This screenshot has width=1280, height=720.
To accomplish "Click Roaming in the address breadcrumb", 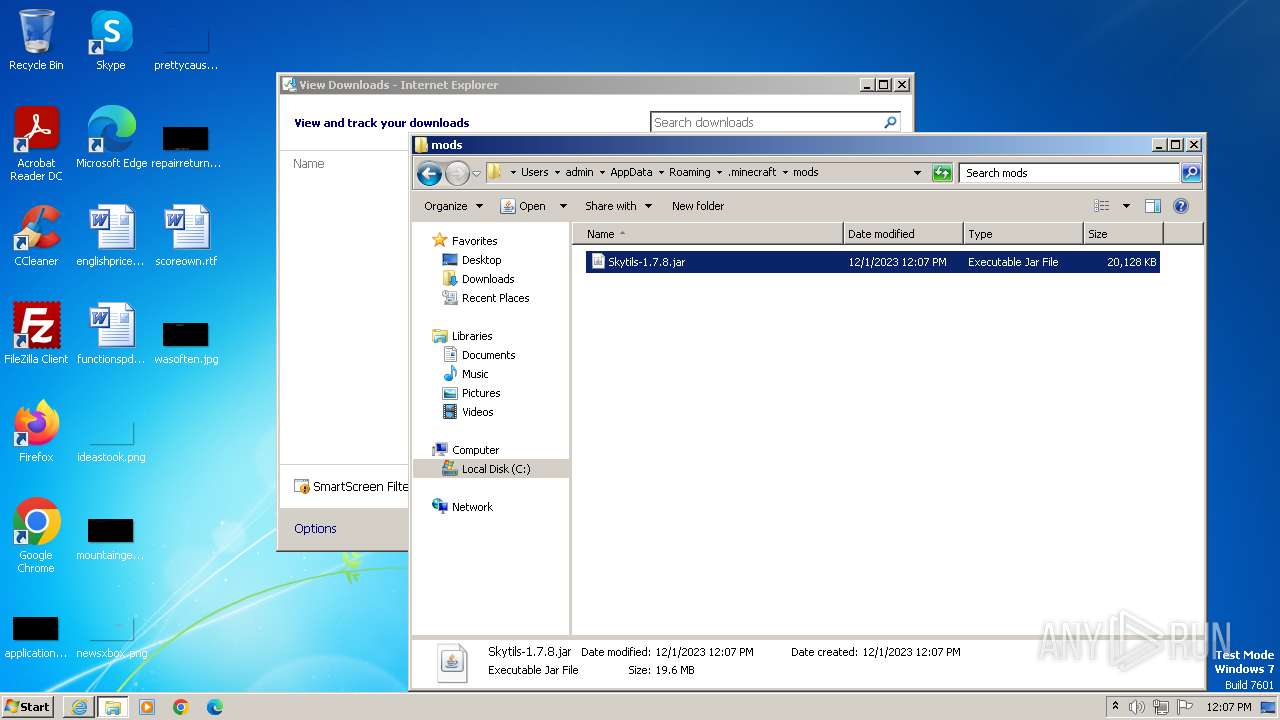I will pyautogui.click(x=690, y=173).
